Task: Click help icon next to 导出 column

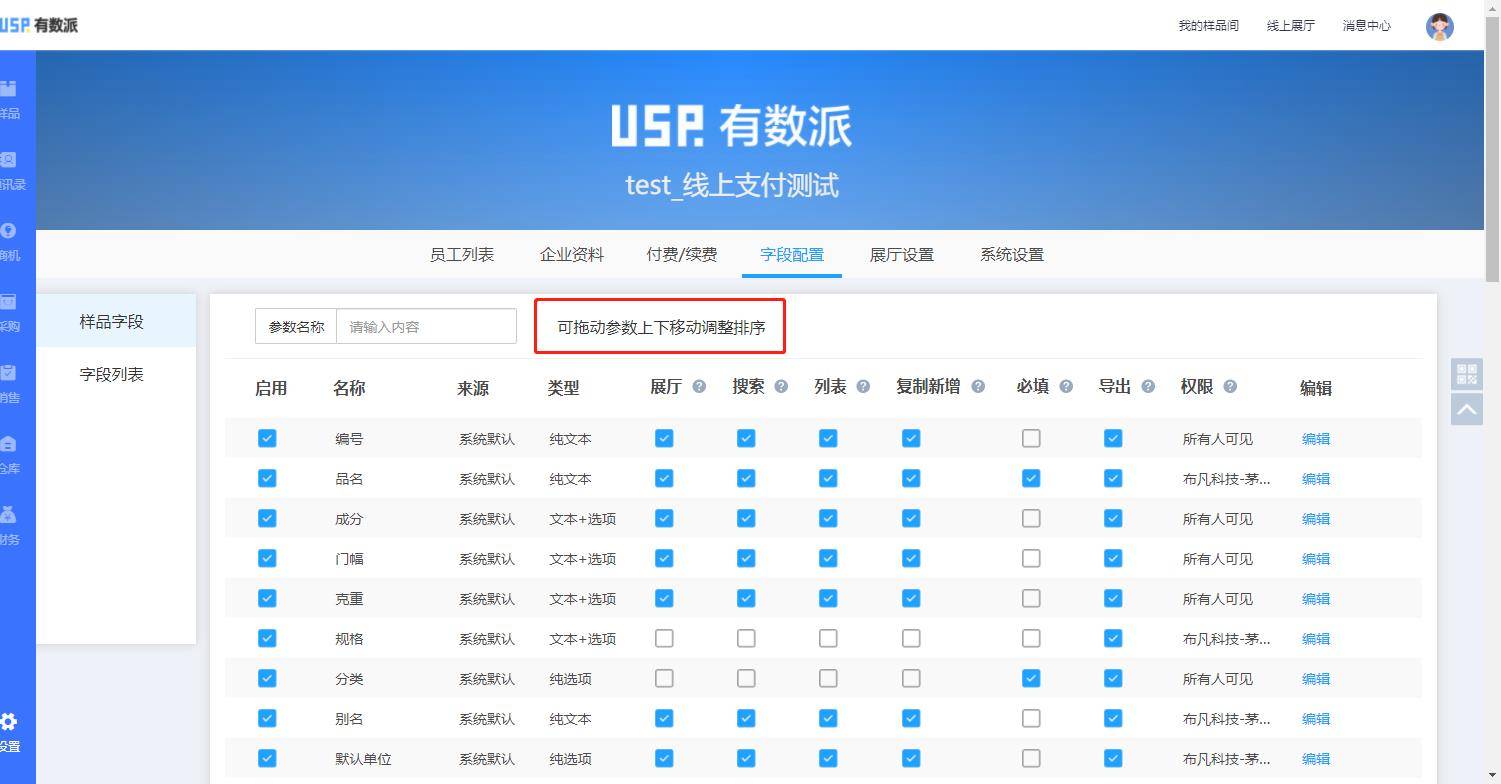Action: 1148,386
